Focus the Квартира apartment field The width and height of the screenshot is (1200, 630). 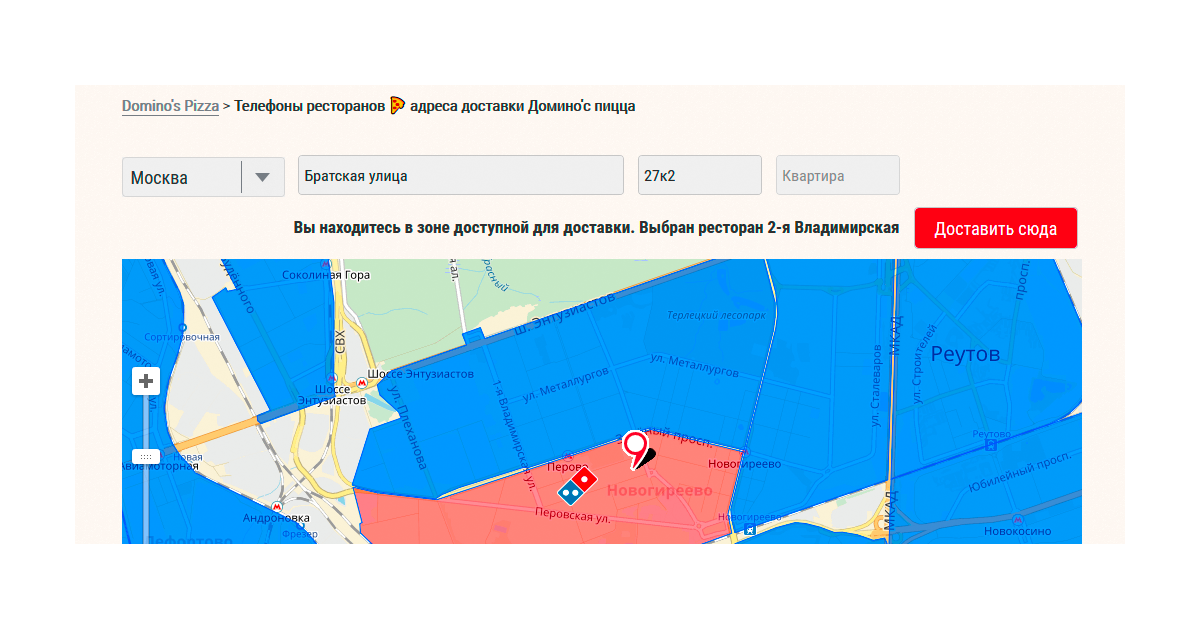(838, 175)
